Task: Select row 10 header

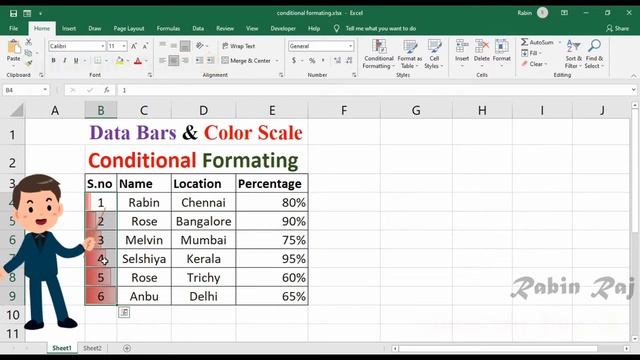Action: point(13,315)
